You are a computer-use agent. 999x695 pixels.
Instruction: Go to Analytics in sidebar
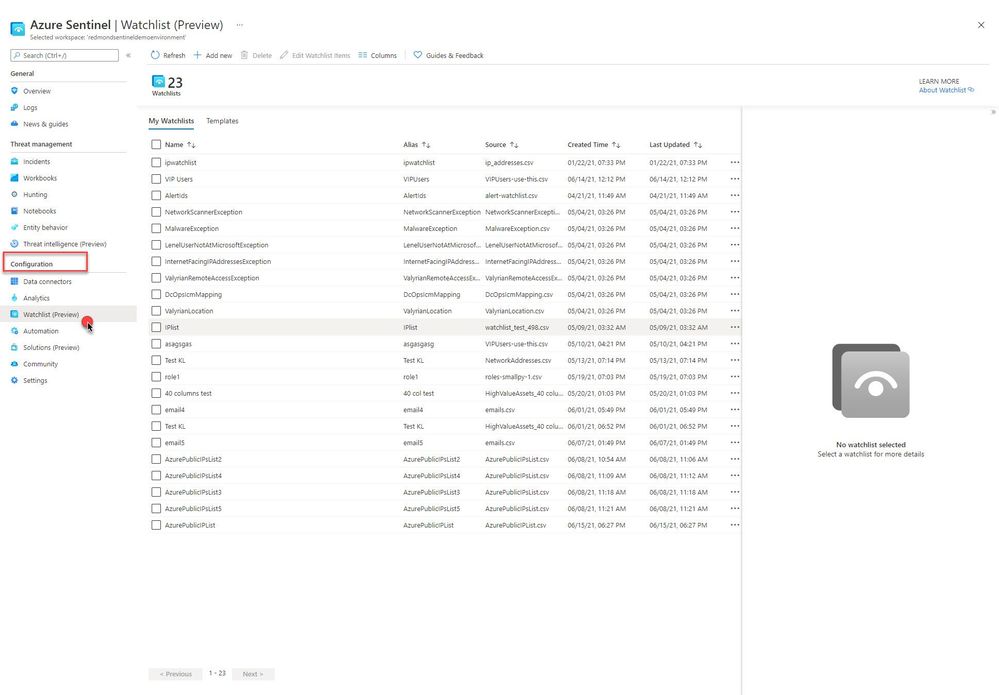pyautogui.click(x=36, y=298)
